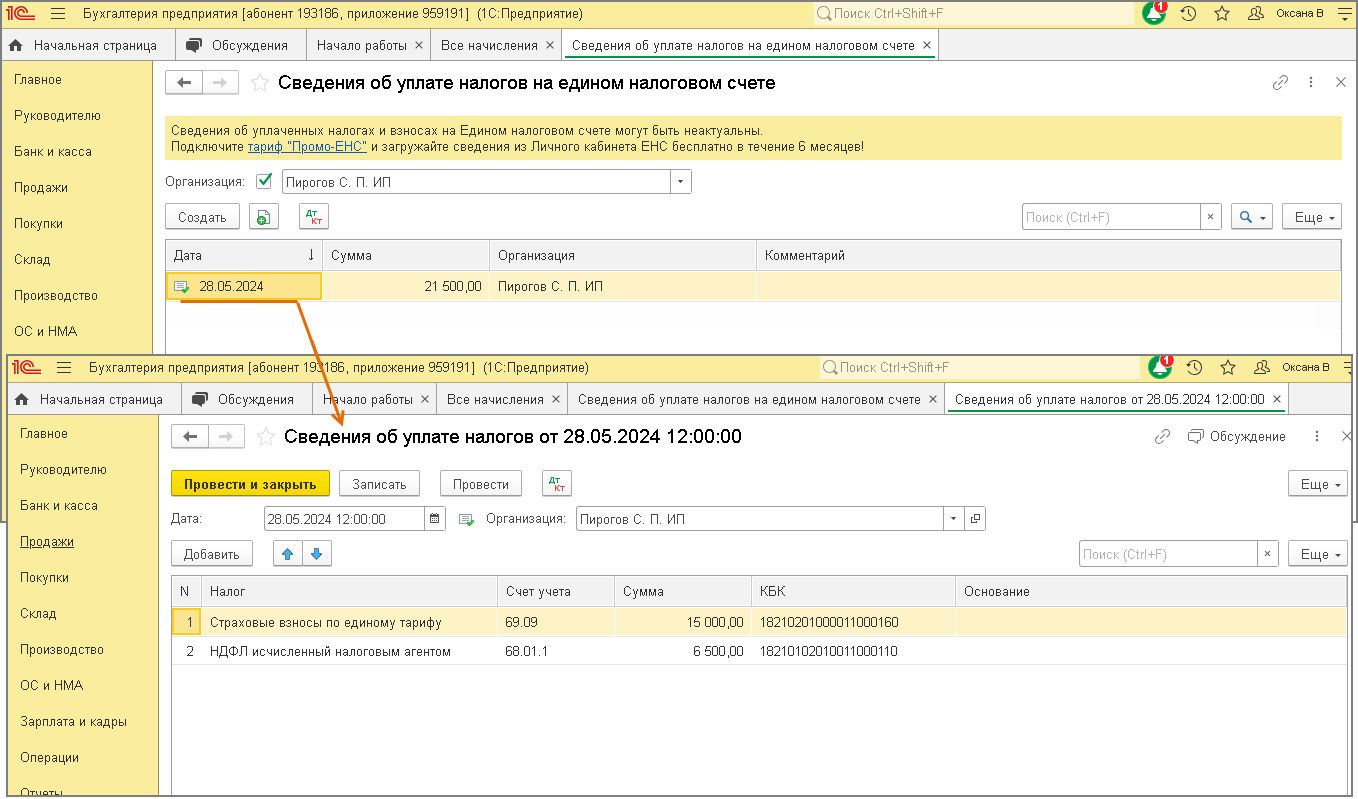Click global search field in top window
The image size is (1358, 799).
coord(973,14)
